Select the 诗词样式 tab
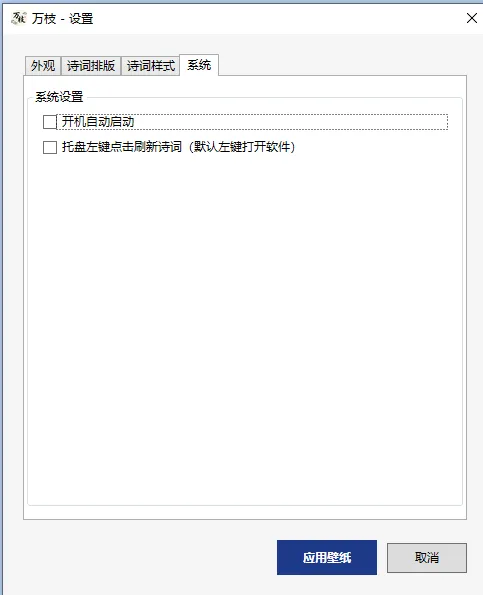 [x=151, y=66]
